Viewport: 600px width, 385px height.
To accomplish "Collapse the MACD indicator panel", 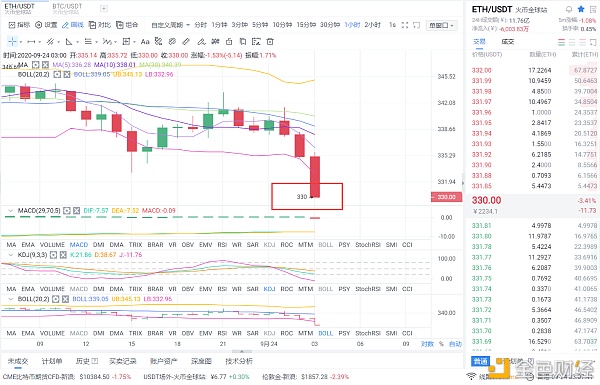I will click(x=11, y=210).
